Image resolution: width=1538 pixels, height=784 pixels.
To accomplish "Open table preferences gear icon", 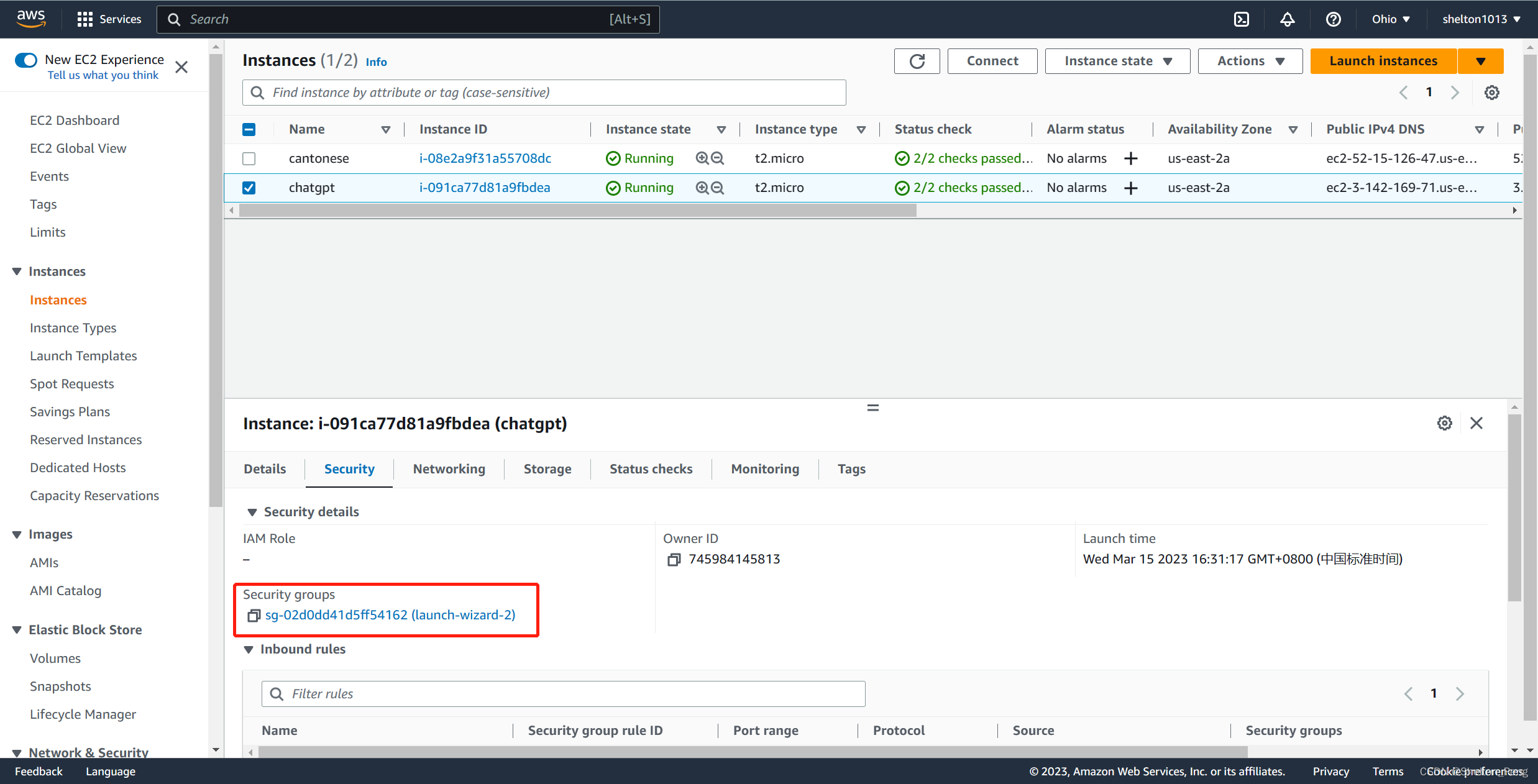I will [x=1491, y=93].
